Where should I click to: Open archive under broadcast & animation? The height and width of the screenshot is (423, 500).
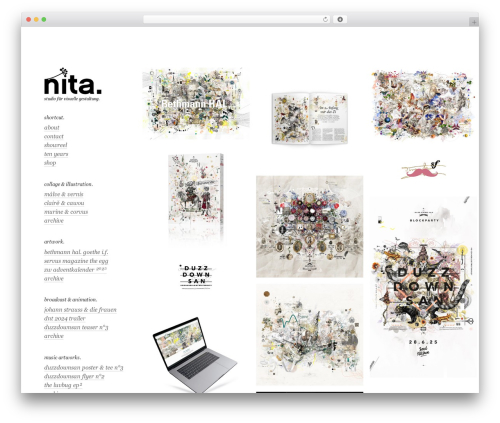(54, 336)
